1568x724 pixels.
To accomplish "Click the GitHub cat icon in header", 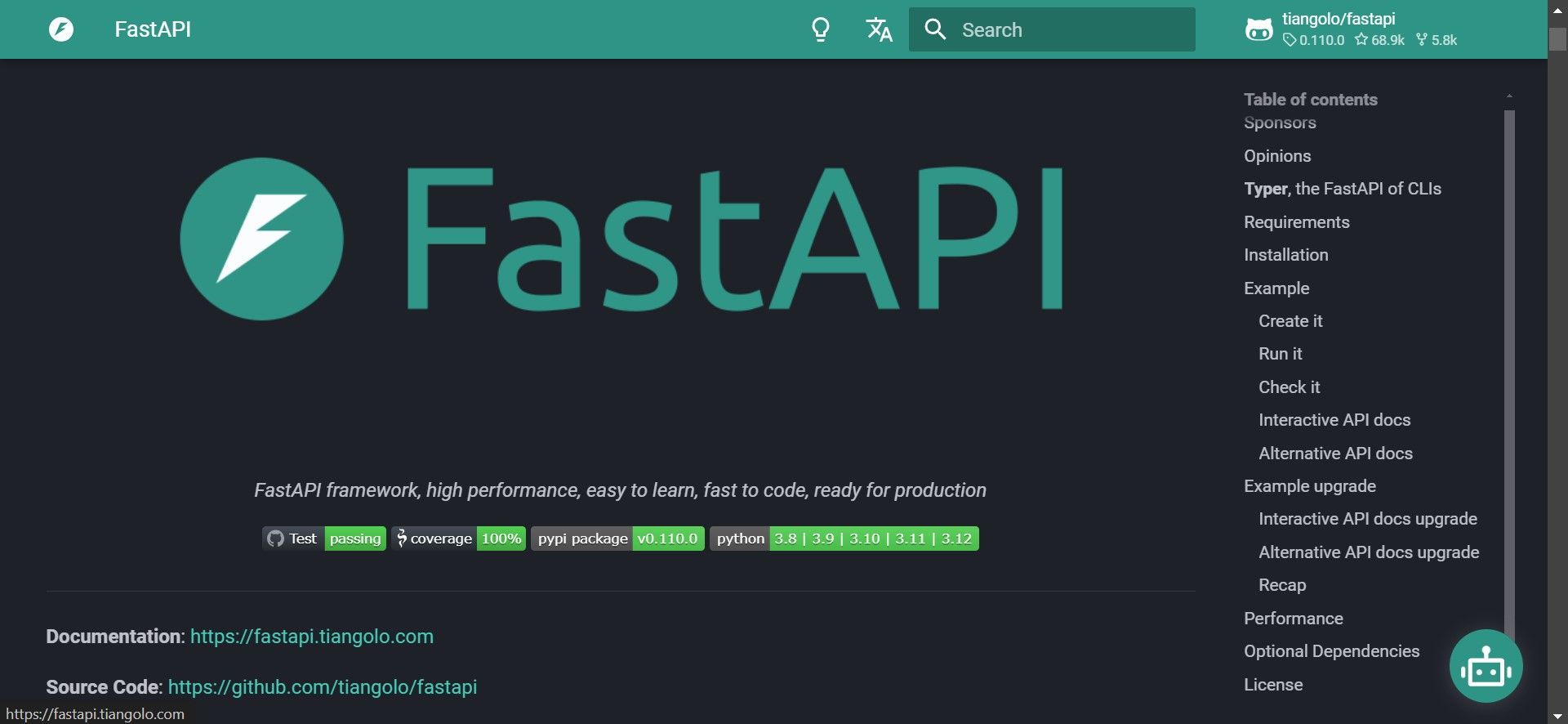I will click(x=1258, y=29).
